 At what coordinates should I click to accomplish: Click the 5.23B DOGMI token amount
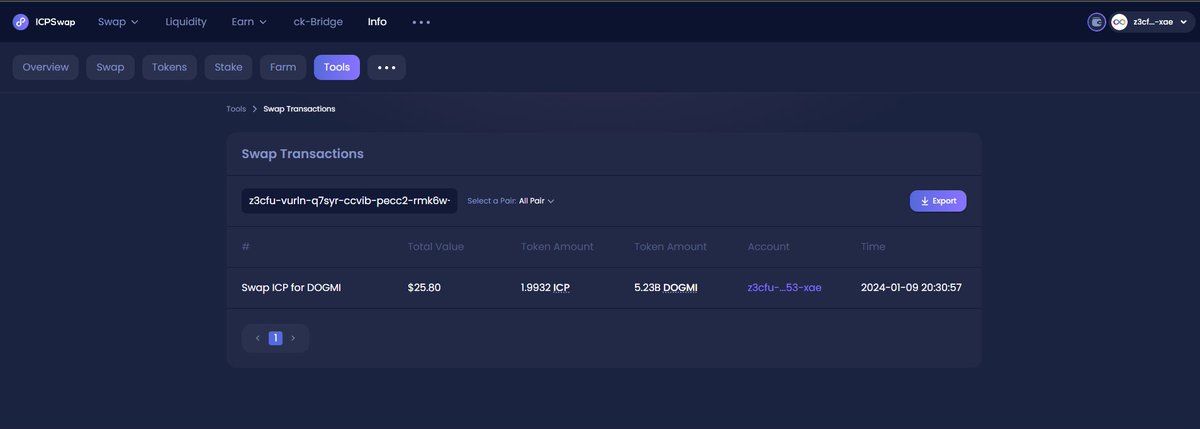click(666, 288)
